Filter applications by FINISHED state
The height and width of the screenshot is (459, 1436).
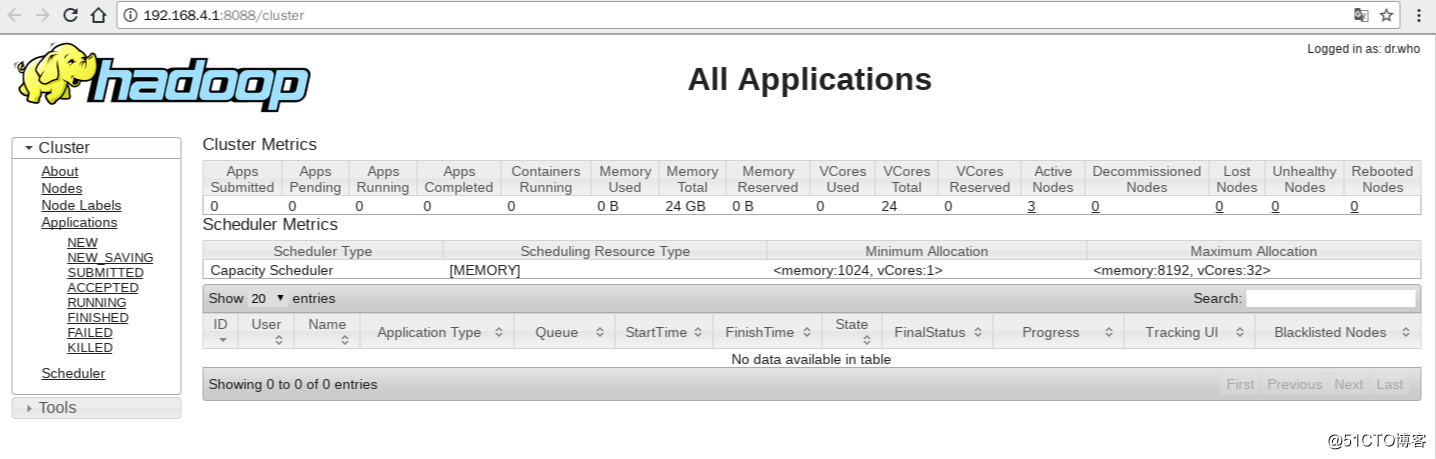click(98, 317)
